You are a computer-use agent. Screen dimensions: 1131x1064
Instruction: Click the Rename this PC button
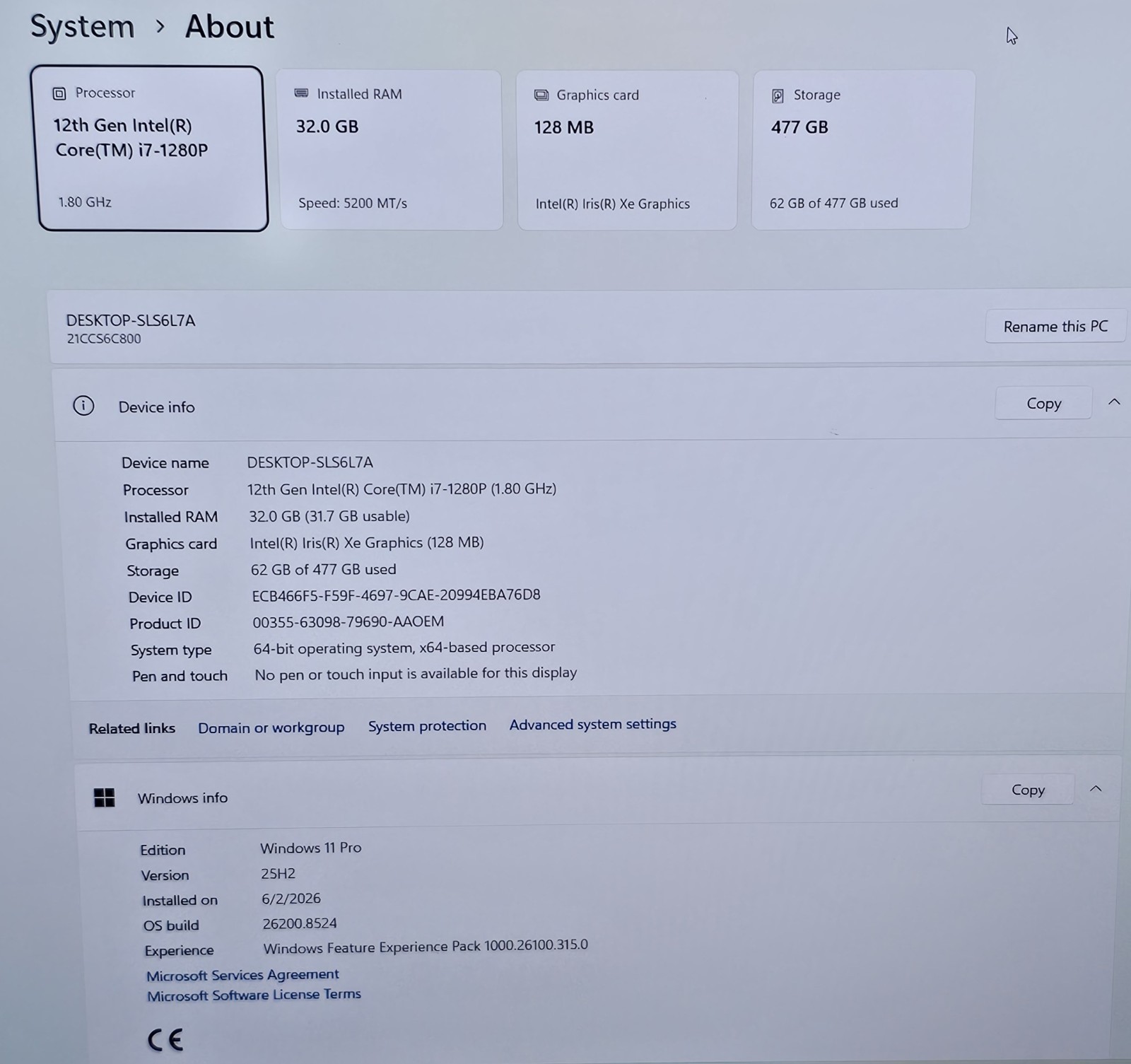(x=1055, y=327)
